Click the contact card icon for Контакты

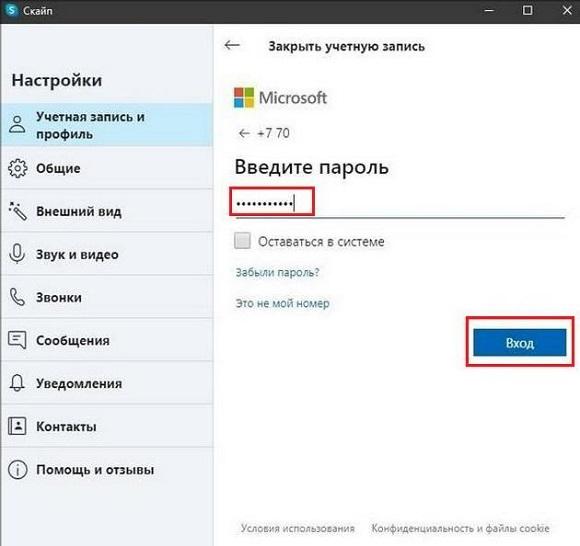17,426
